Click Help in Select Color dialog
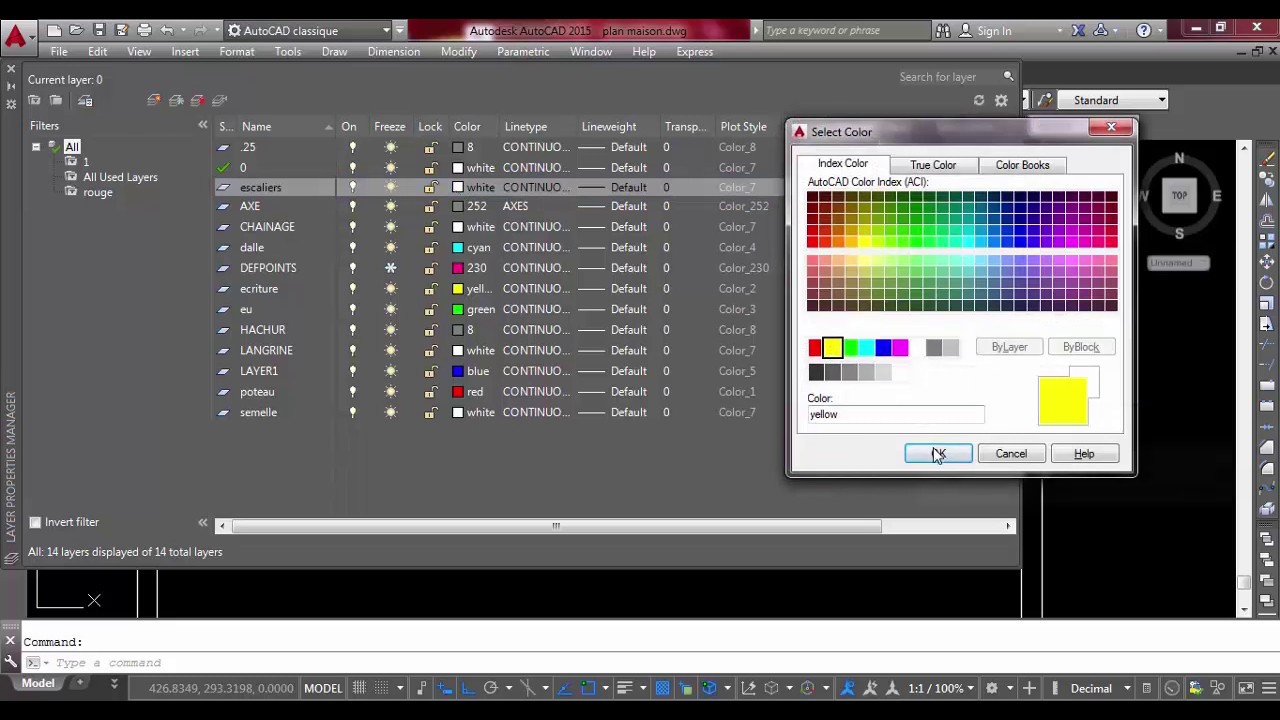The height and width of the screenshot is (720, 1280). 1084,454
